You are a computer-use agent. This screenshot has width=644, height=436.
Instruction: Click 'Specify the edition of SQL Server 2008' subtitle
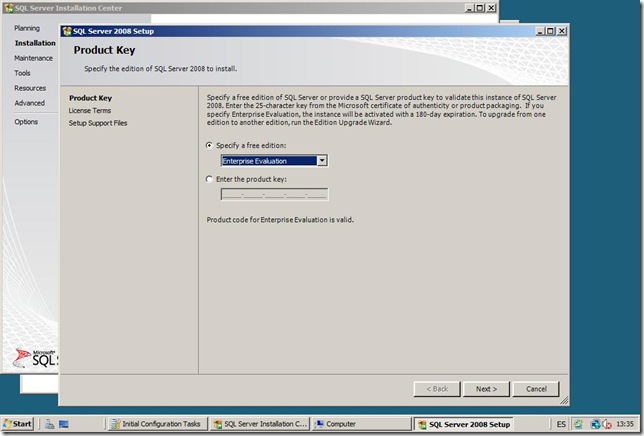click(161, 69)
